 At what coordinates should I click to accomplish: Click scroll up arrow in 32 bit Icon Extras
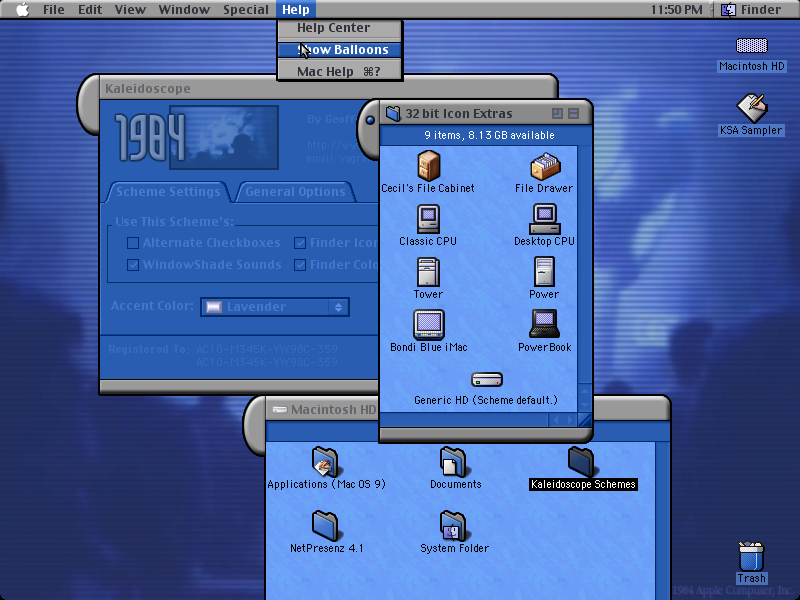point(585,391)
